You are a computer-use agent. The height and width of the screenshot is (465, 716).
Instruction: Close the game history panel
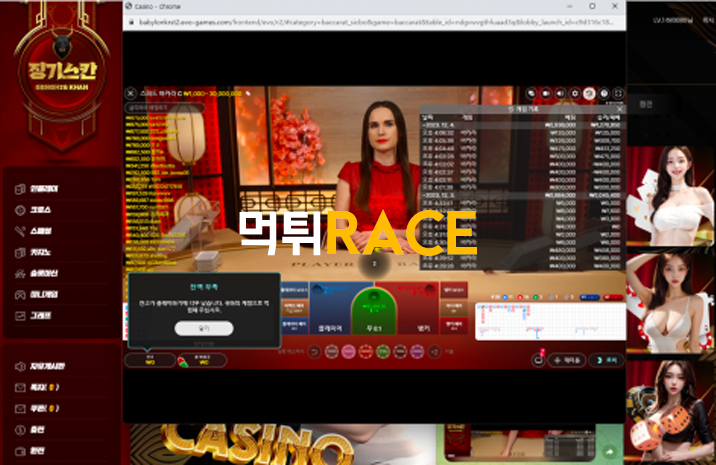click(x=620, y=109)
